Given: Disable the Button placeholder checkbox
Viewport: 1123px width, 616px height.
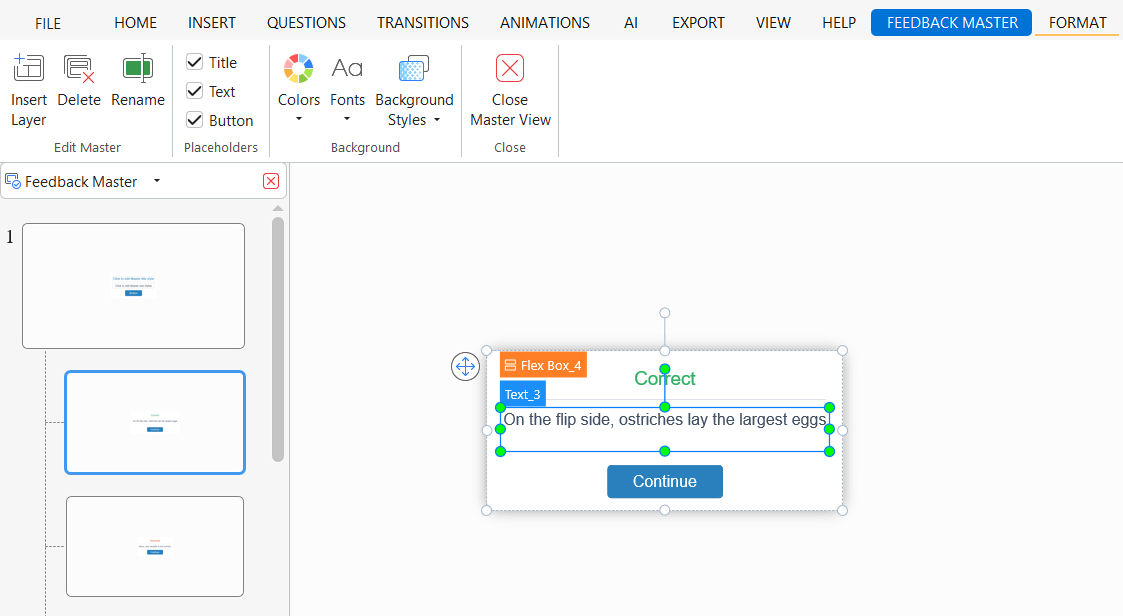Looking at the screenshot, I should (195, 120).
